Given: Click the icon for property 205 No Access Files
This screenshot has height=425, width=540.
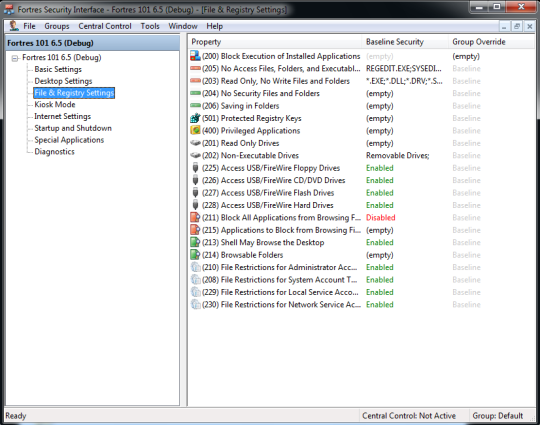Looking at the screenshot, I should tap(195, 68).
